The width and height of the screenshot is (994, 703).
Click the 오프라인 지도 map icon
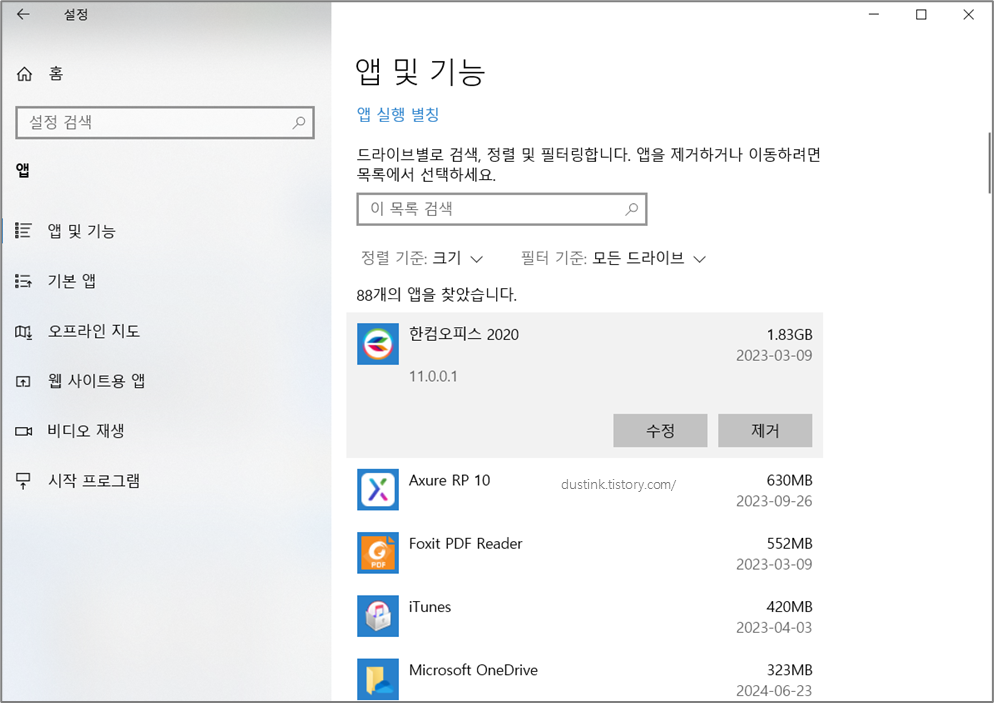coord(23,331)
